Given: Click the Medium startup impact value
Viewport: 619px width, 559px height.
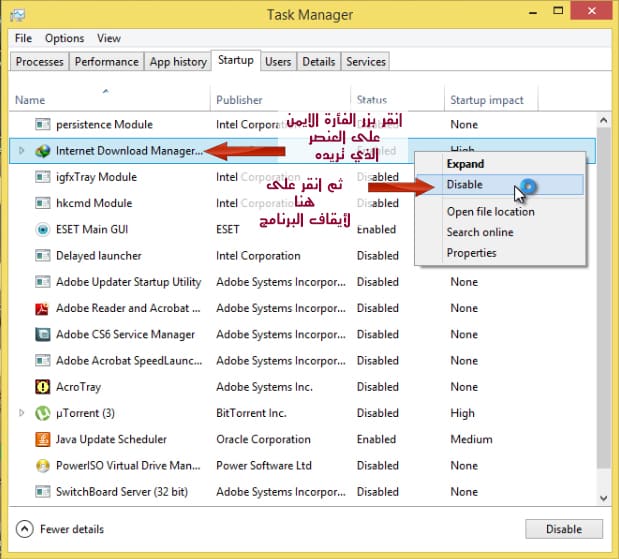Looking at the screenshot, I should tap(471, 439).
